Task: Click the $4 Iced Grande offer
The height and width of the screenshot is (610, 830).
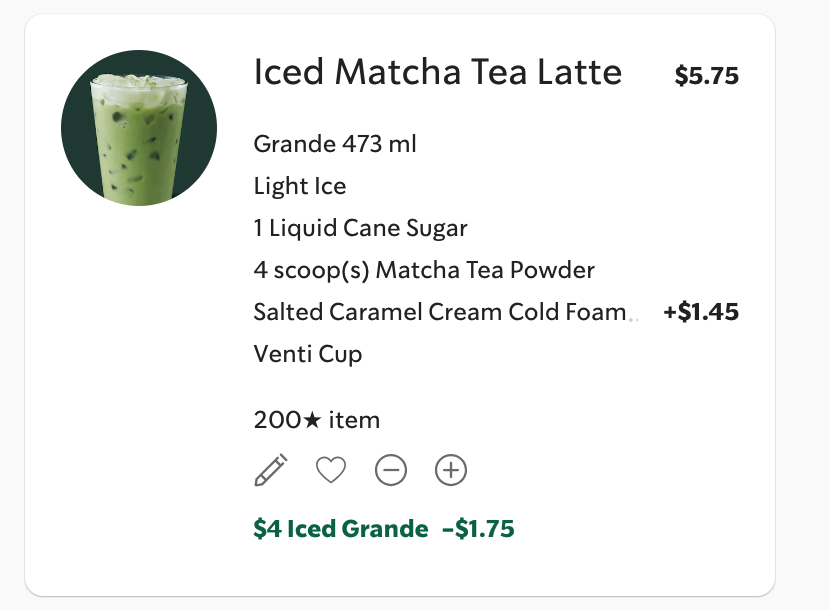Action: click(x=341, y=529)
